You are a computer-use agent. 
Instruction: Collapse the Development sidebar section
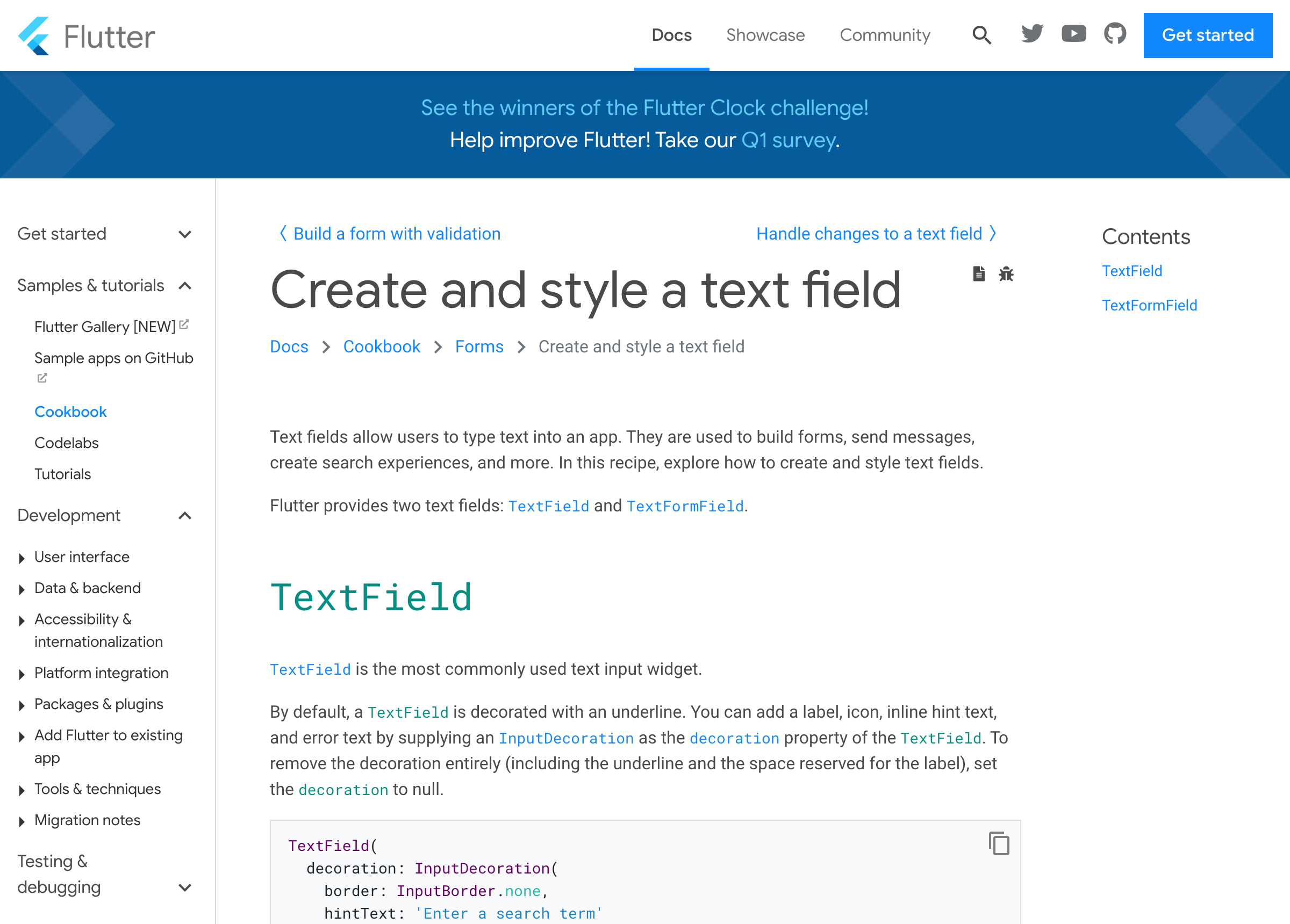pyautogui.click(x=185, y=516)
